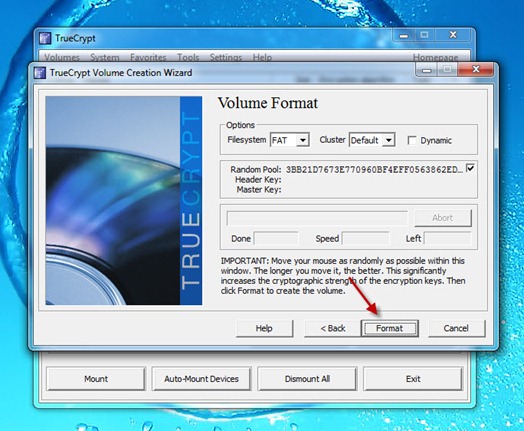Open the Tools menu
The width and height of the screenshot is (524, 431).
[x=188, y=57]
